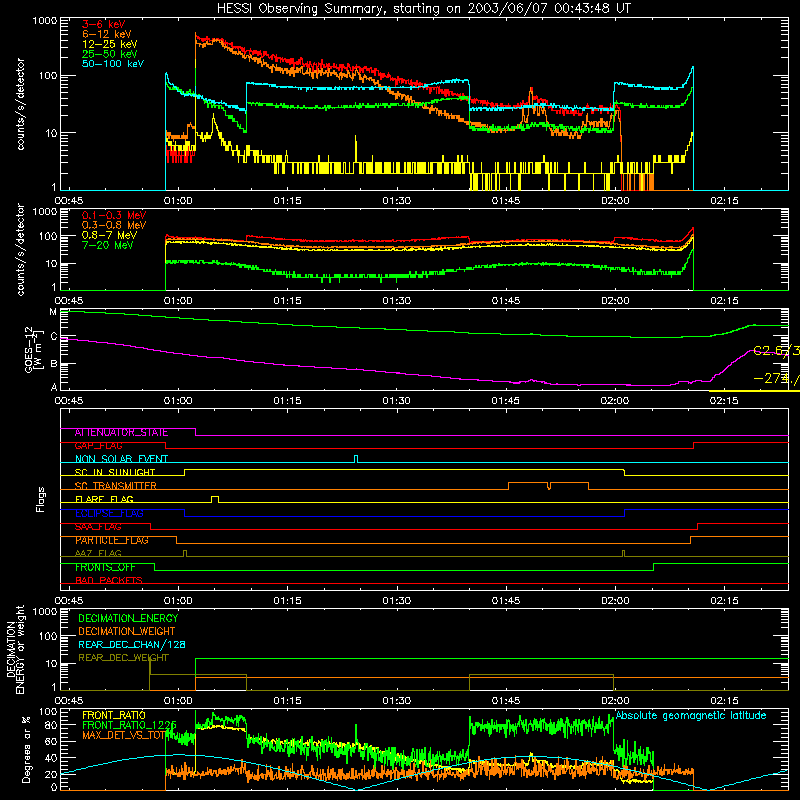Select the cyan 50-100 keV legend label
The height and width of the screenshot is (800, 800).
pos(113,64)
